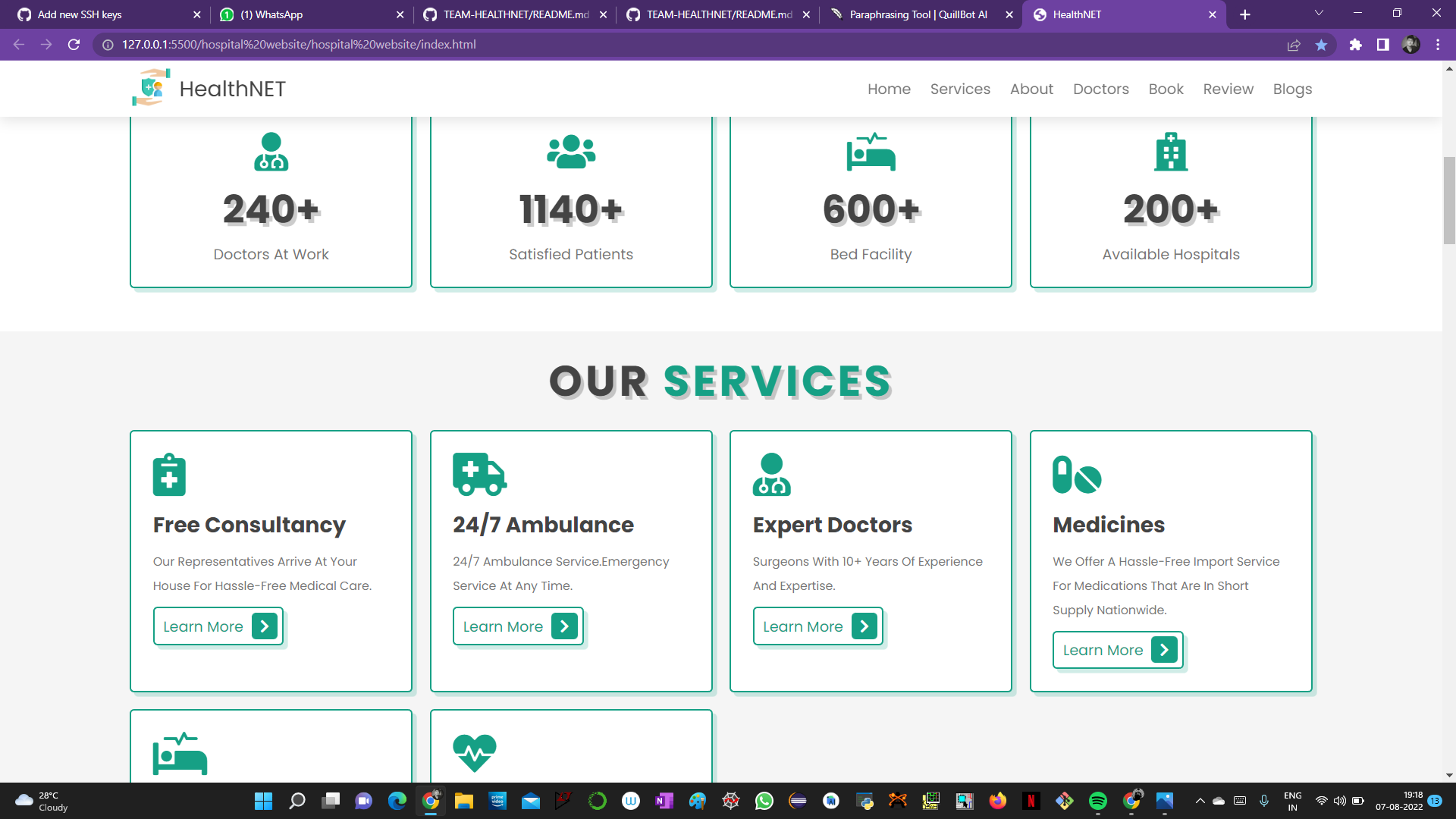
Task: Click the address bar URL field
Action: (303, 44)
